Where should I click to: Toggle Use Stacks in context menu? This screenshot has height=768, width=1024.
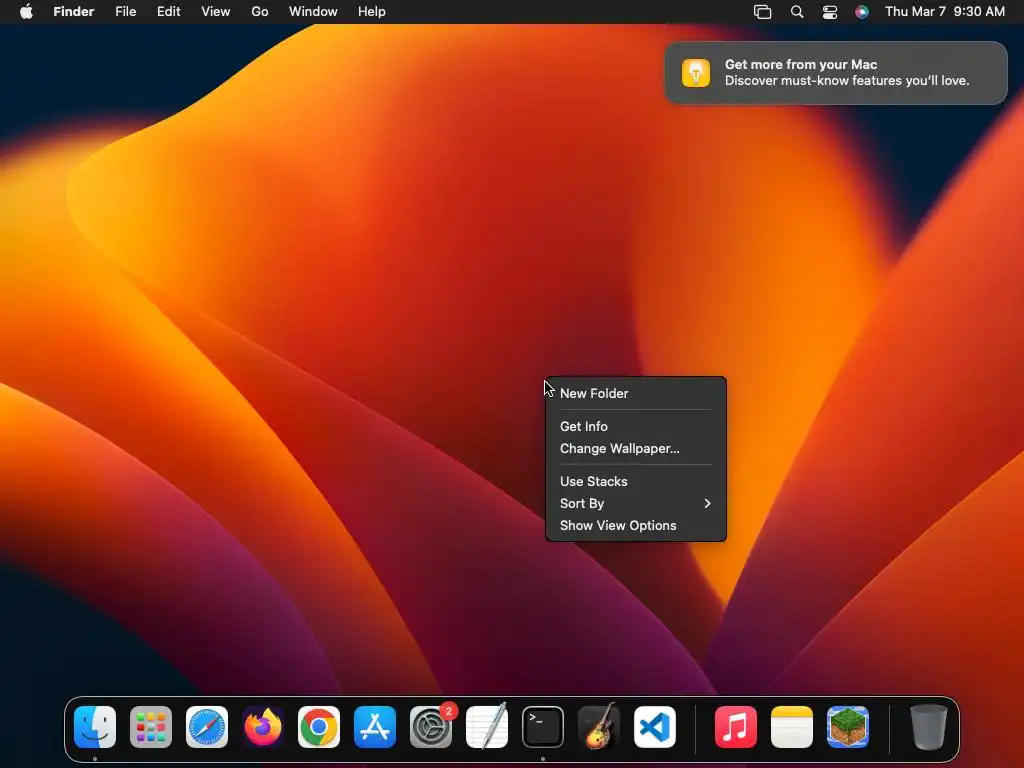635,481
